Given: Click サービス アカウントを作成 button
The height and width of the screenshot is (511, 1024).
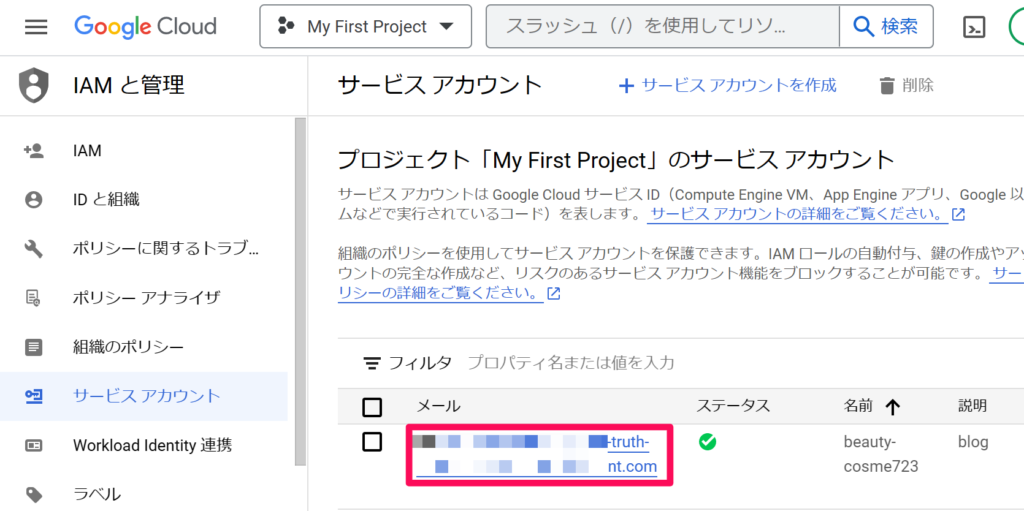Looking at the screenshot, I should pyautogui.click(x=728, y=85).
